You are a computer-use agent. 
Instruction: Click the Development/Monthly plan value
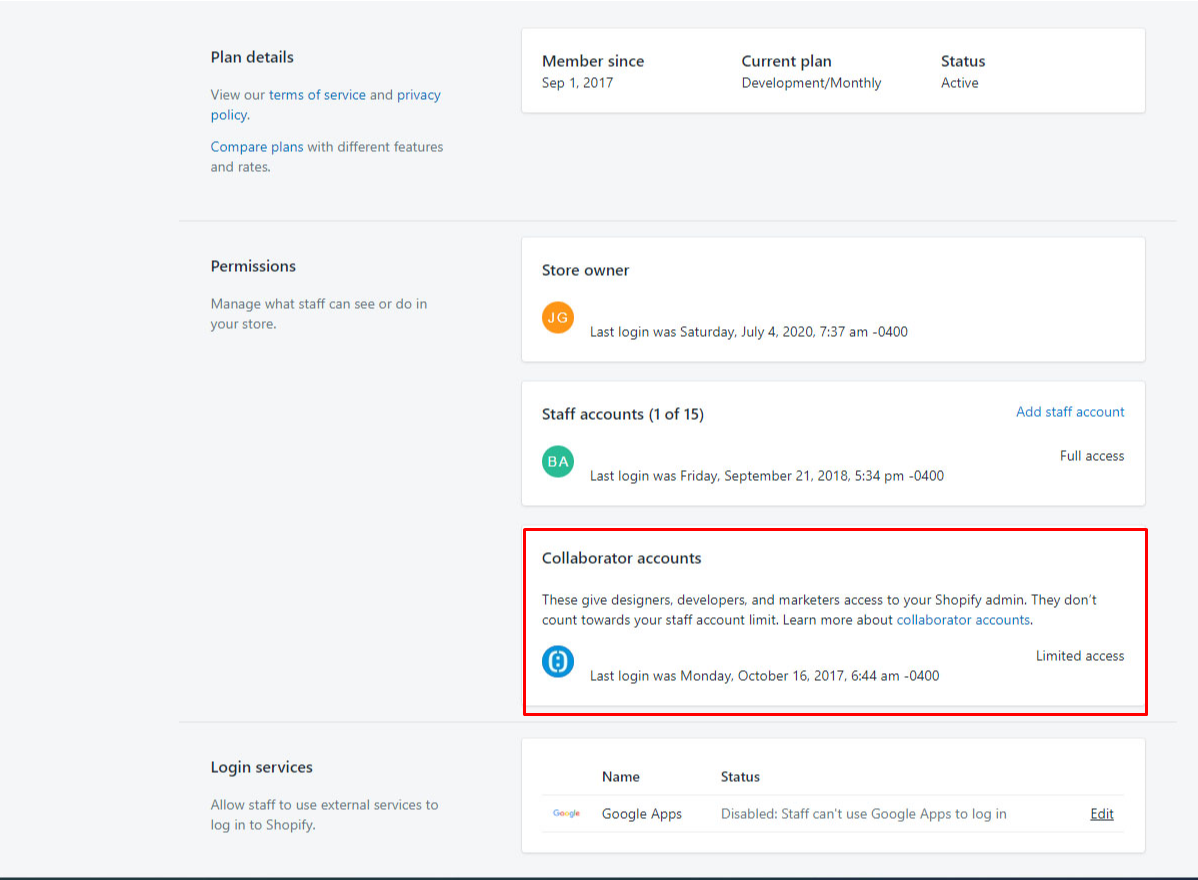pyautogui.click(x=811, y=83)
